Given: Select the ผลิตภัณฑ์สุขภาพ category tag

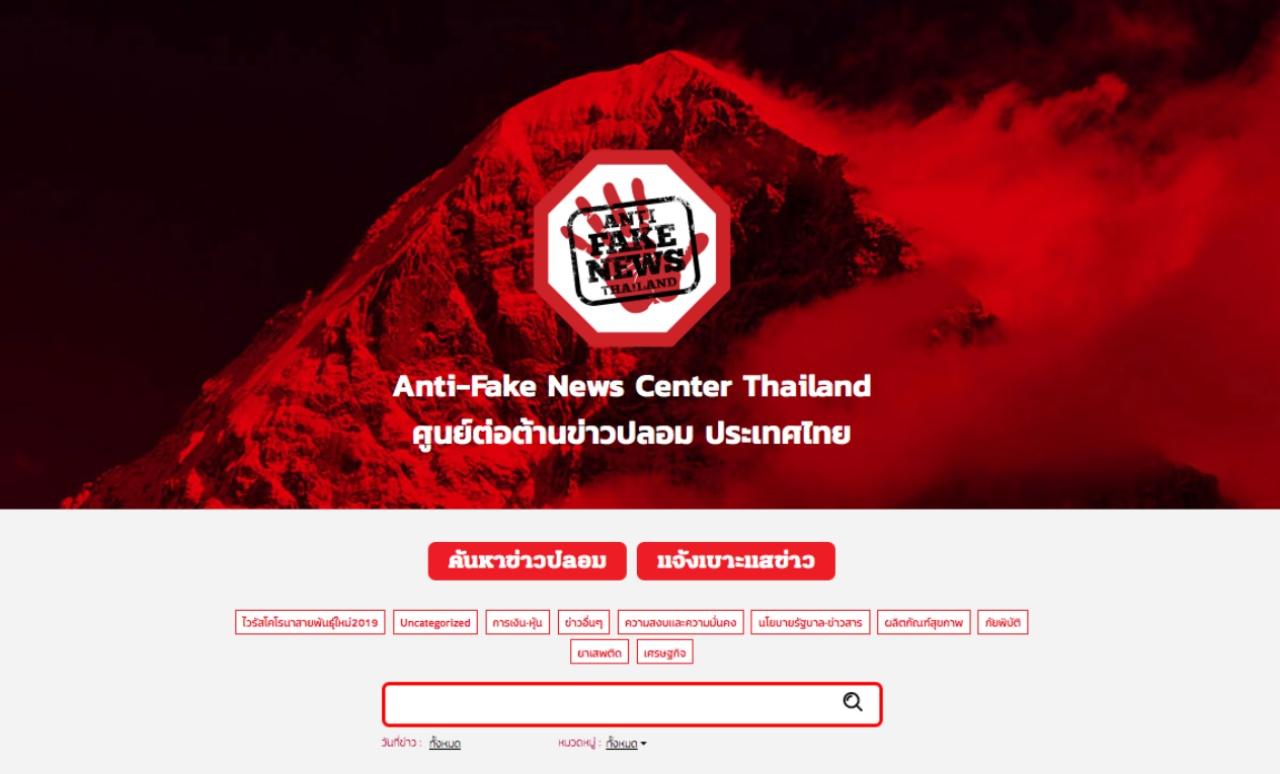Looking at the screenshot, I should [x=924, y=622].
